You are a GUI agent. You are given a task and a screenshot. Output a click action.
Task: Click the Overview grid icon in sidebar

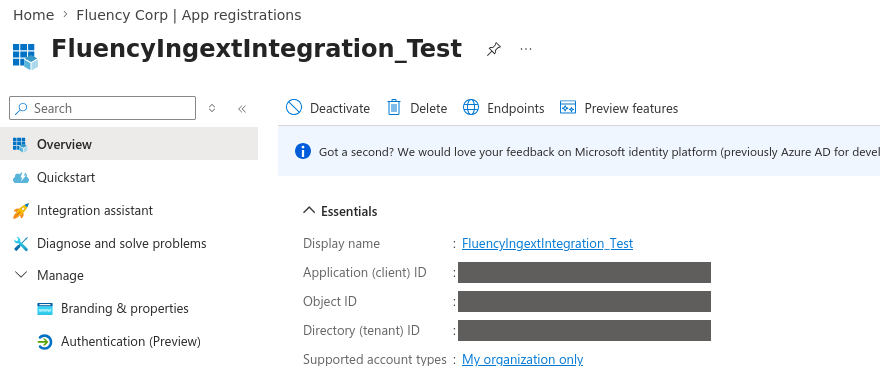pyautogui.click(x=20, y=144)
